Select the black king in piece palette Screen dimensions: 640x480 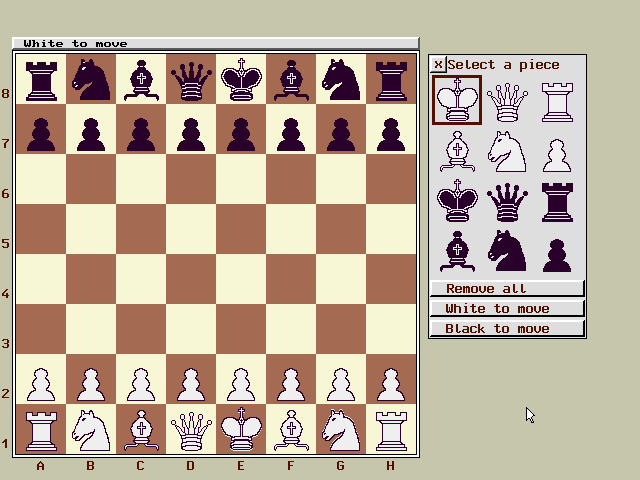point(457,200)
